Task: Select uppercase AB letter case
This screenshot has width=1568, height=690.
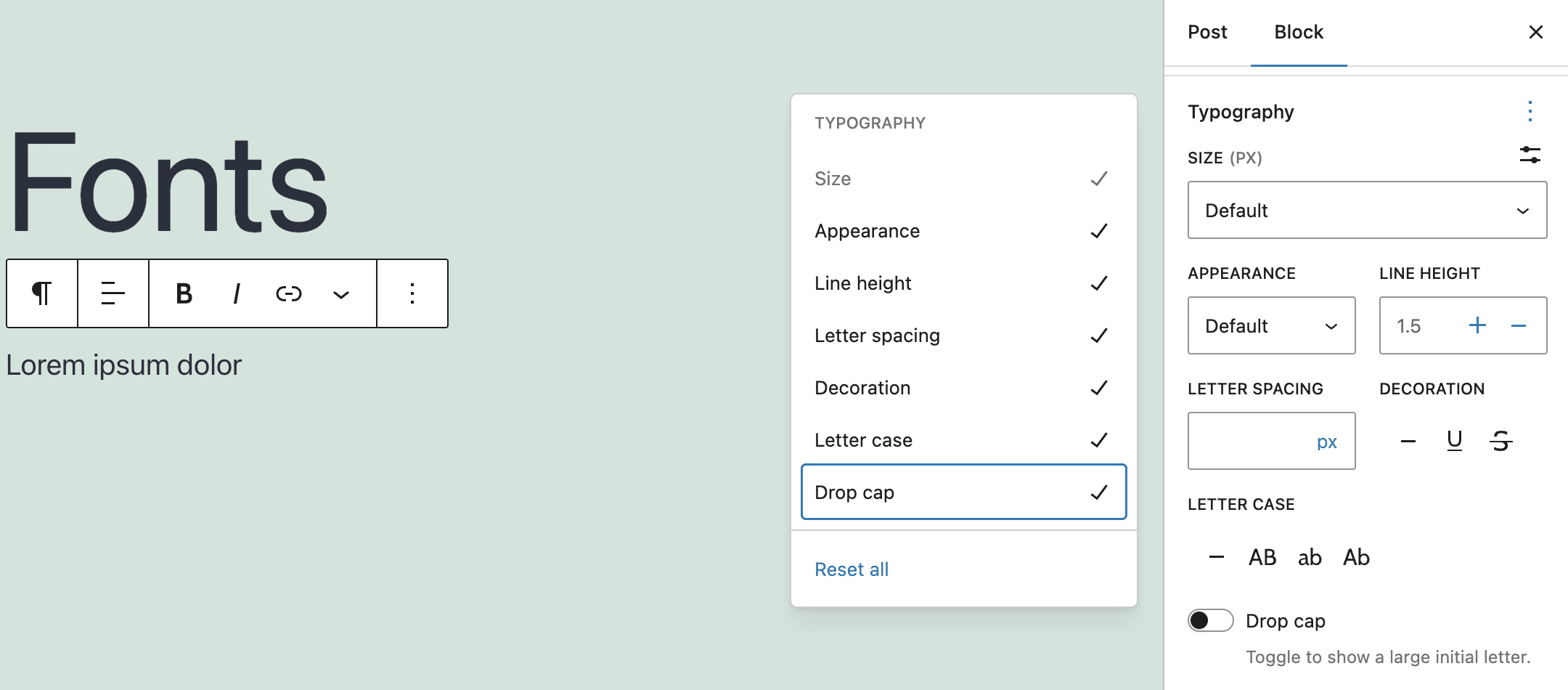Action: coord(1262,557)
